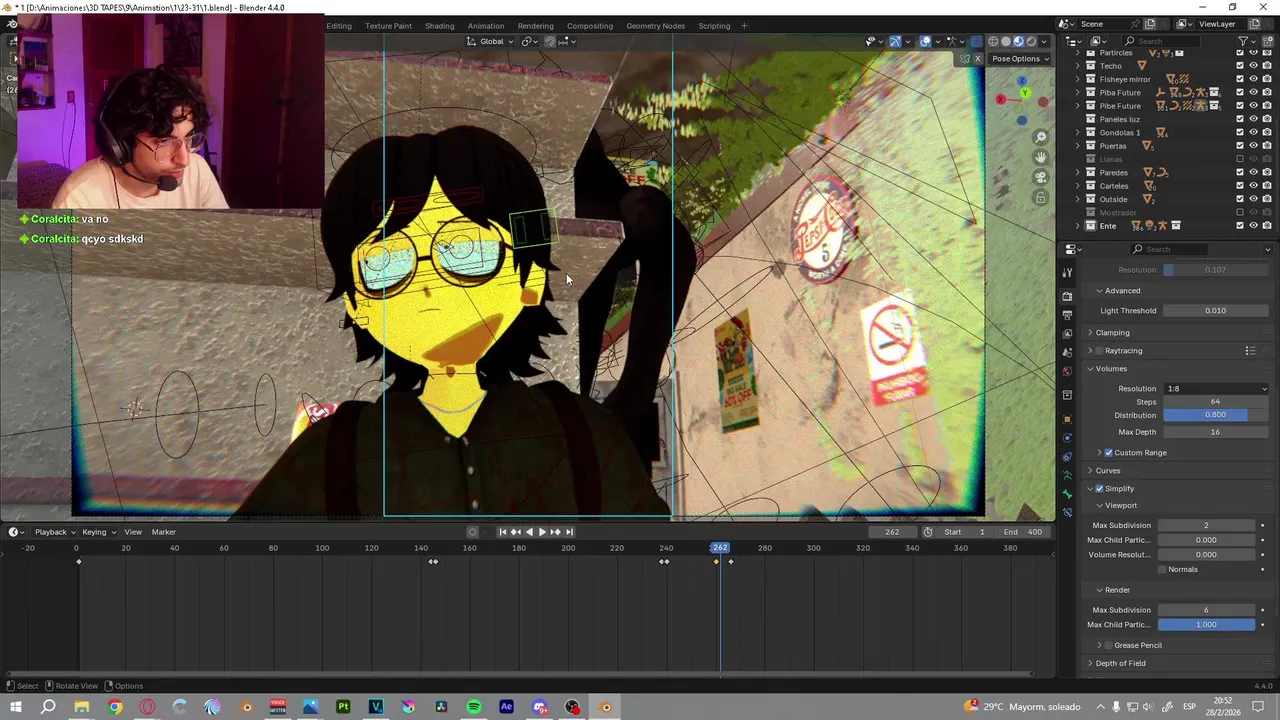Screen dimensions: 1280x720
Task: Play the animation forward
Action: click(542, 532)
